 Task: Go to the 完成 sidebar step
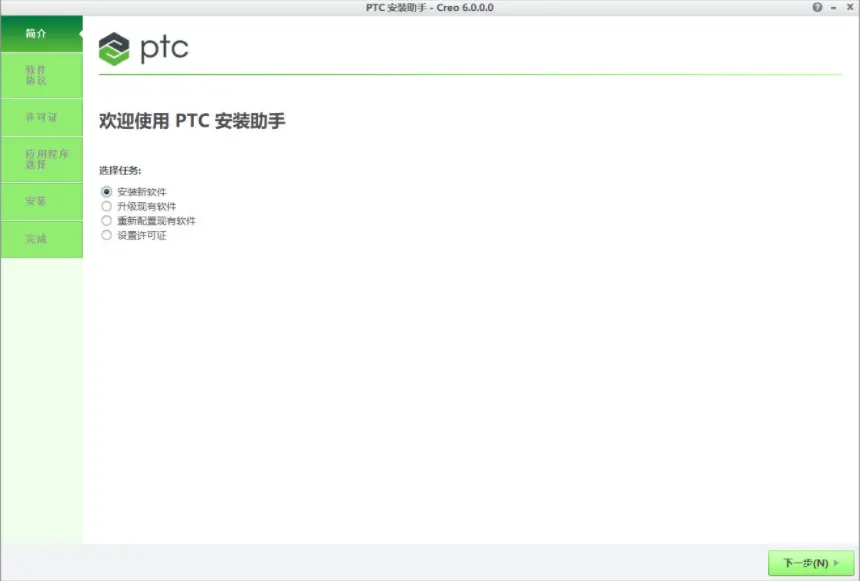coord(42,239)
